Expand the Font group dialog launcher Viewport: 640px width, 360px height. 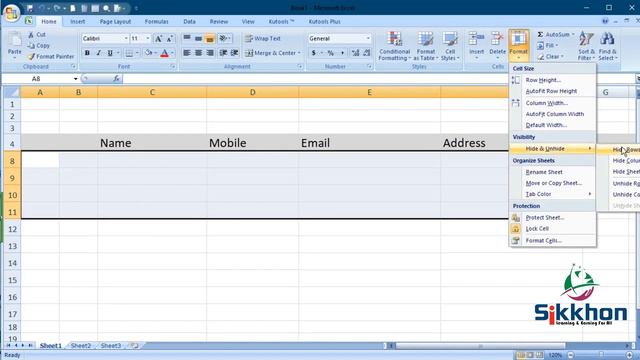(x=173, y=67)
